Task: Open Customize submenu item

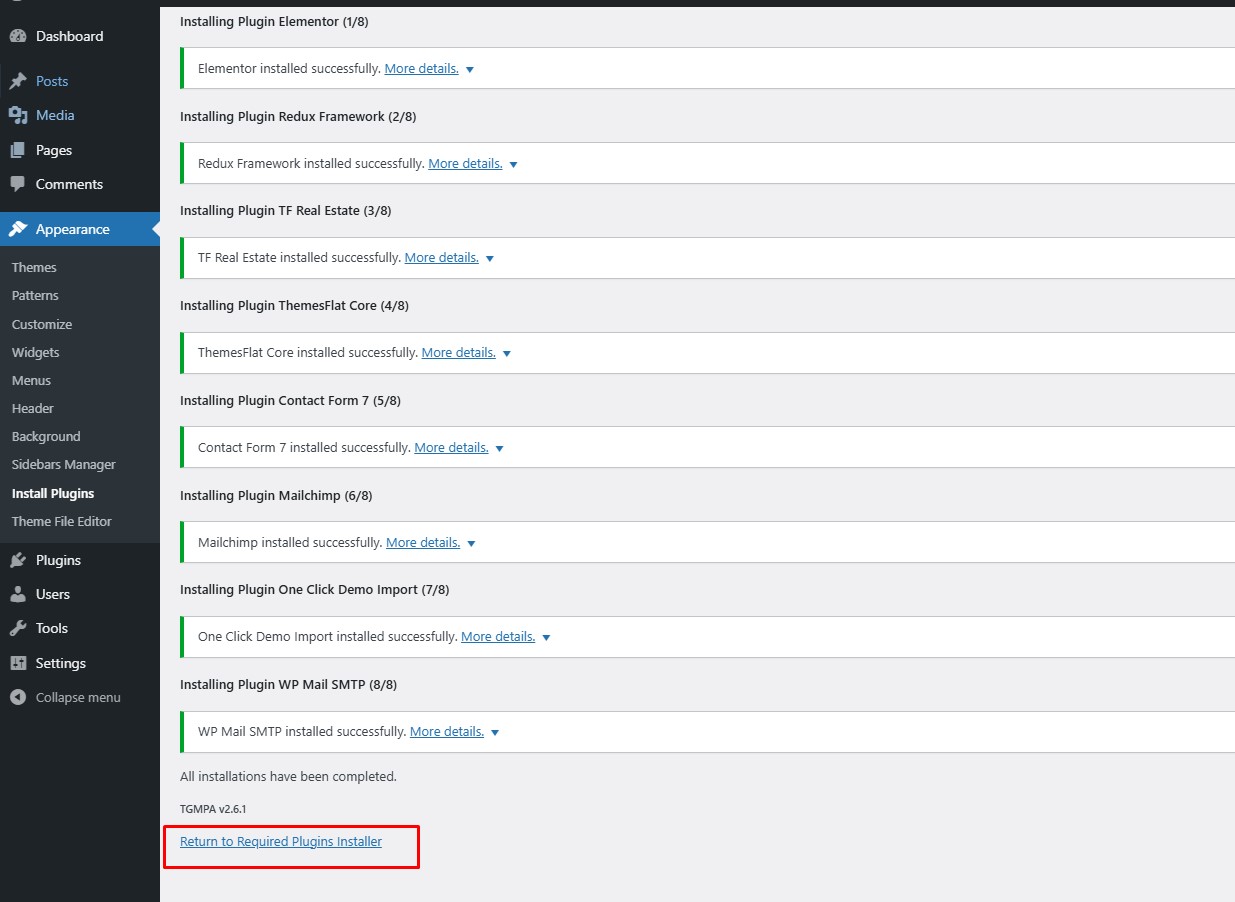Action: coord(42,324)
